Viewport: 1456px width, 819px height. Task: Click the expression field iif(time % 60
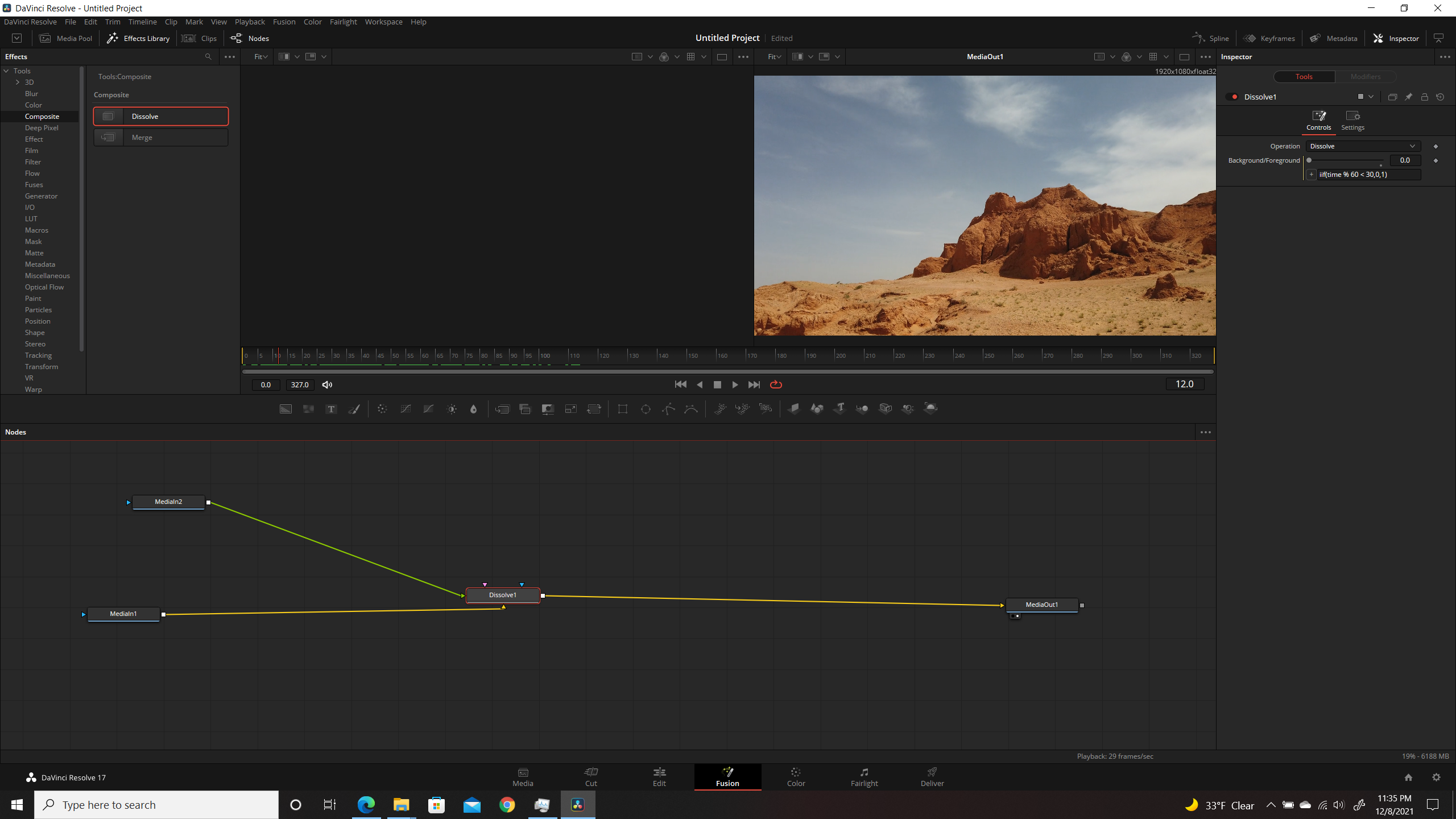coord(1368,175)
